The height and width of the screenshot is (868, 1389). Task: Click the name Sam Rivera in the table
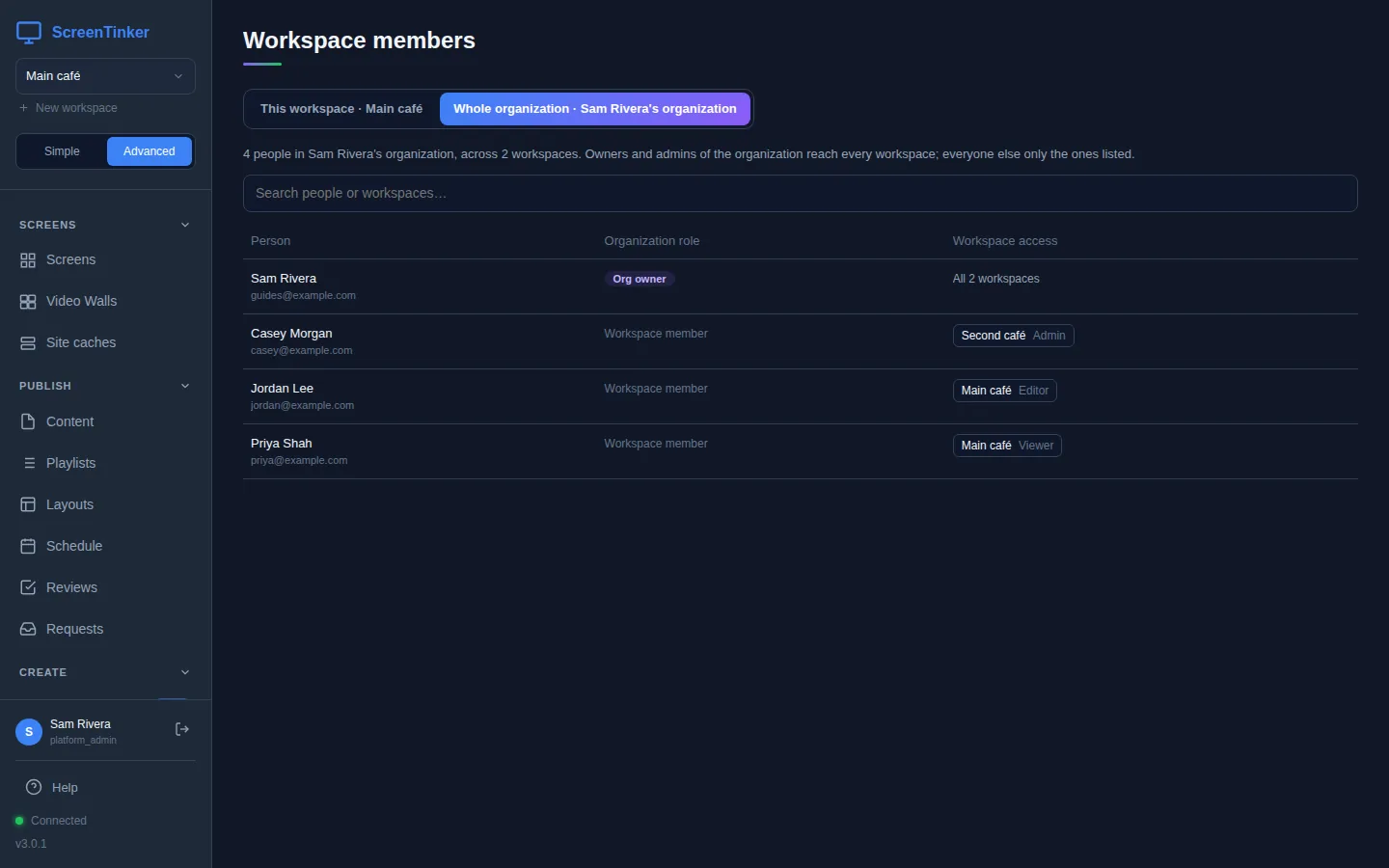[x=284, y=279]
